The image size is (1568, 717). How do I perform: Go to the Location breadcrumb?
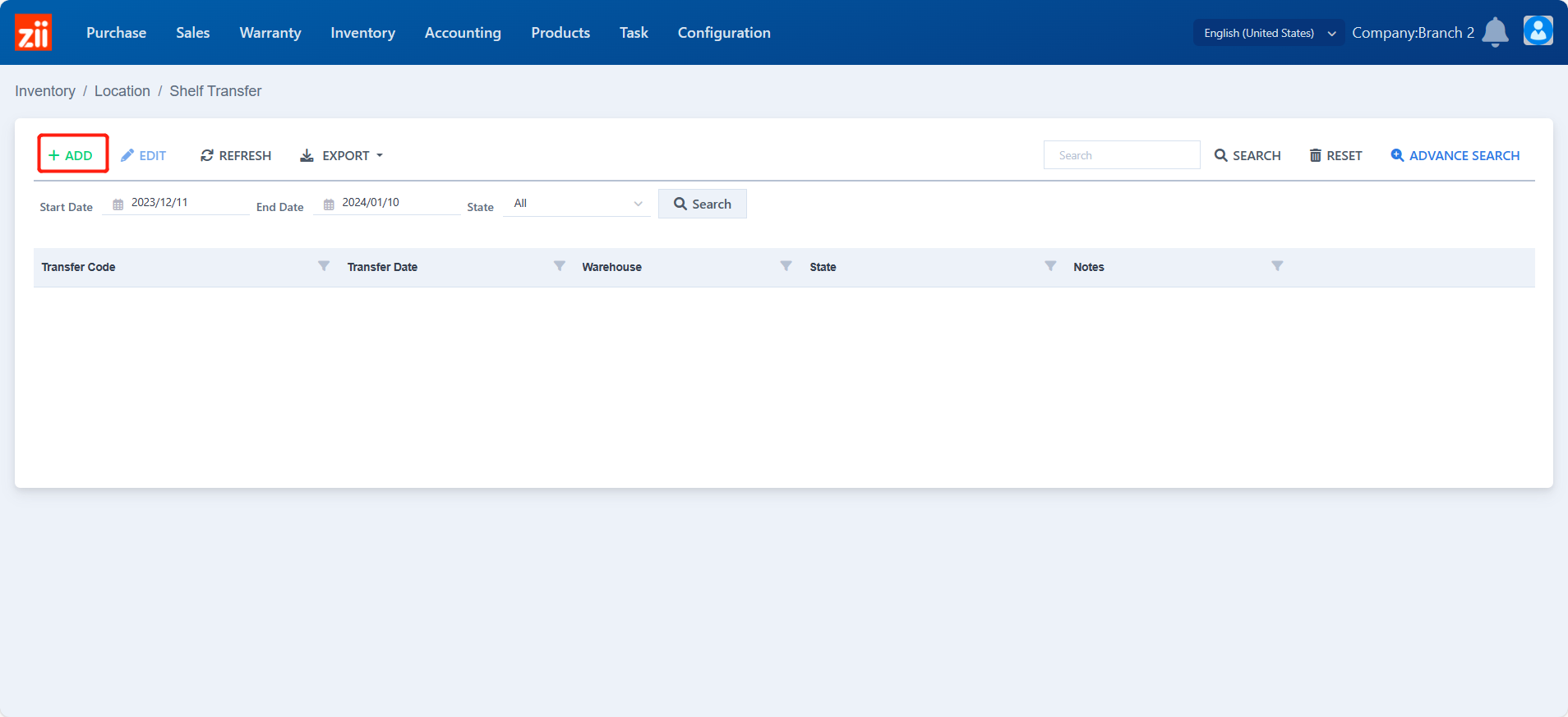tap(122, 91)
